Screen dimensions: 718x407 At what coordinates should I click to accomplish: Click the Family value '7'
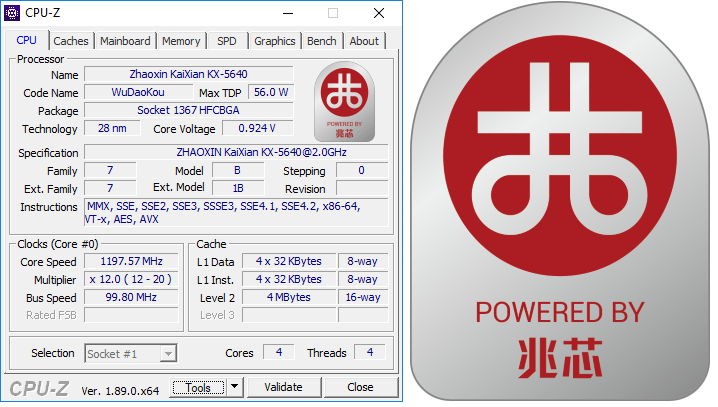[110, 170]
